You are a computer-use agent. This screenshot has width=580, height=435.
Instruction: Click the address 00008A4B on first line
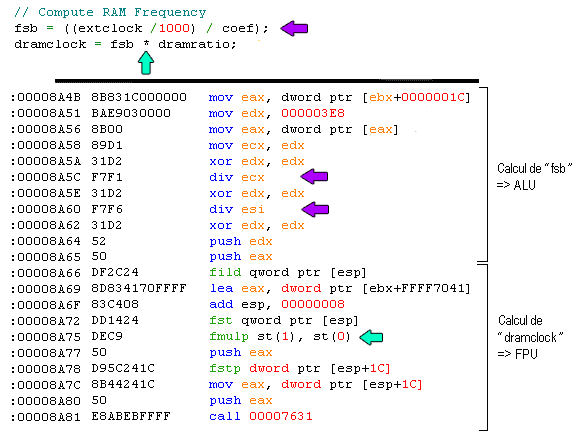pyautogui.click(x=49, y=97)
